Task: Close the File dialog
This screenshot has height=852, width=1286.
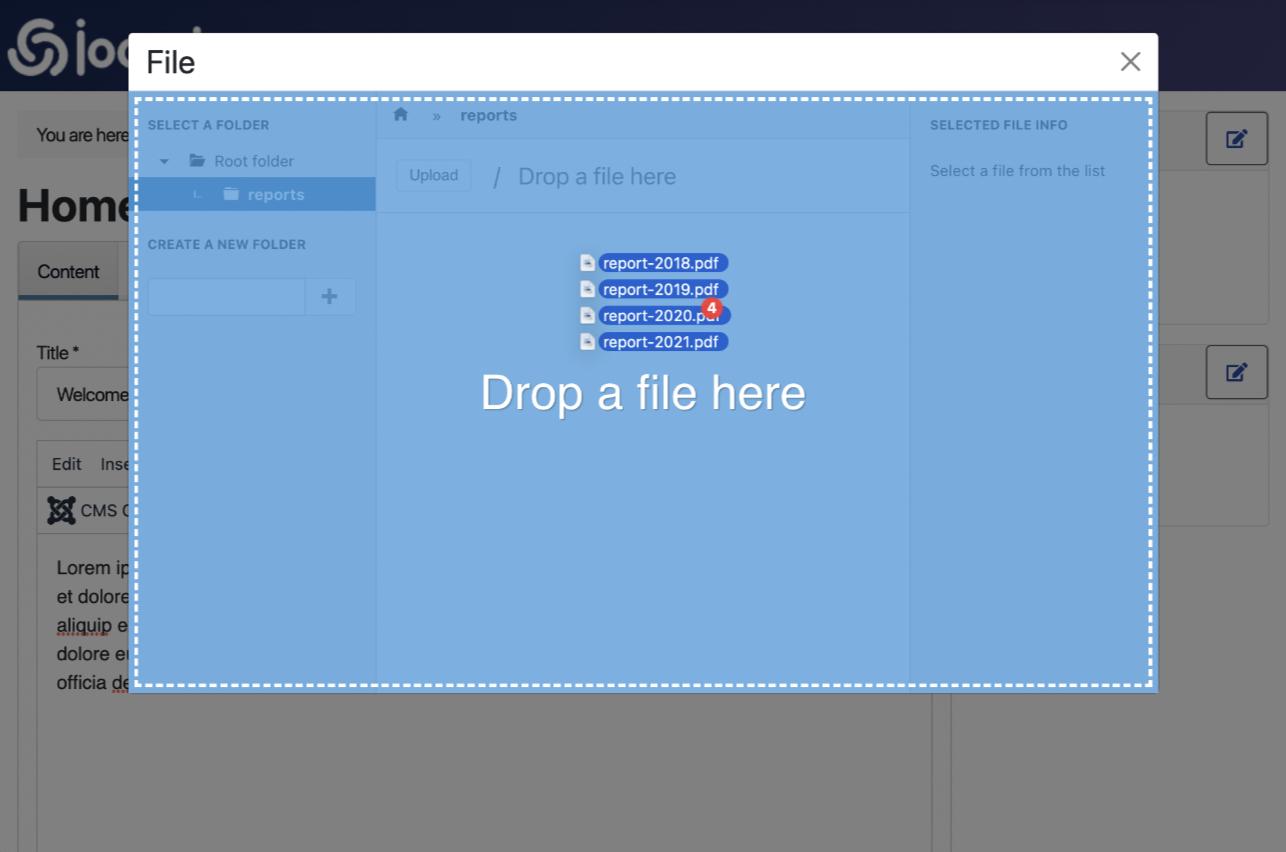Action: click(1130, 62)
